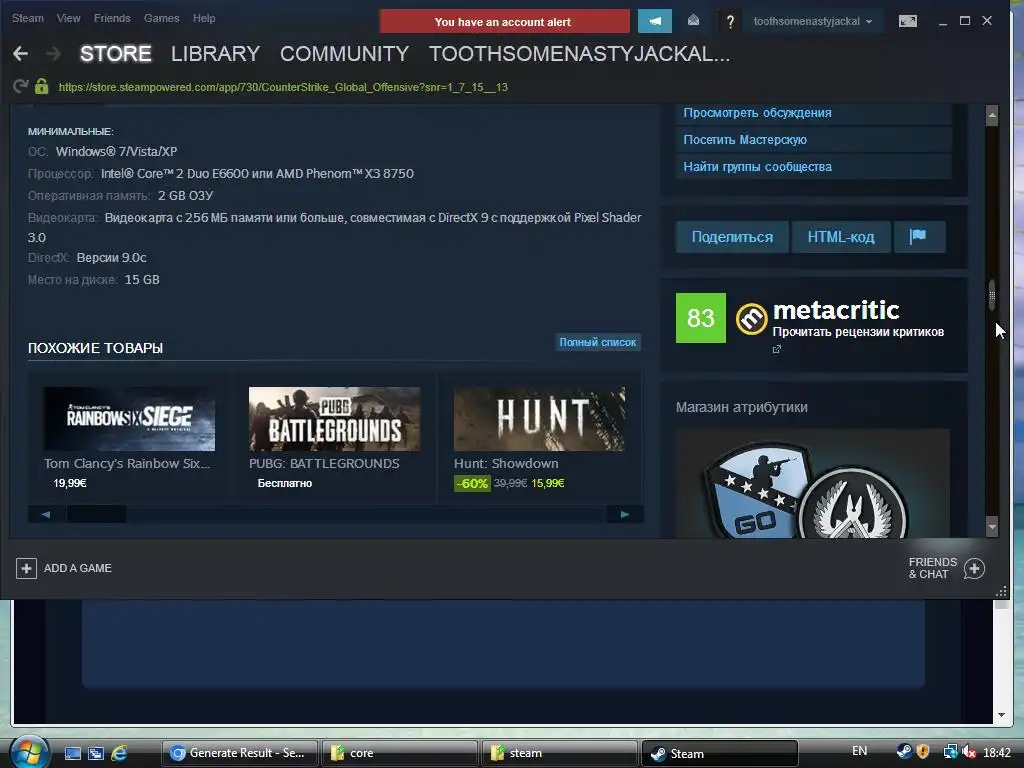The width and height of the screenshot is (1024, 768).
Task: Click the HTML-код button
Action: [841, 236]
